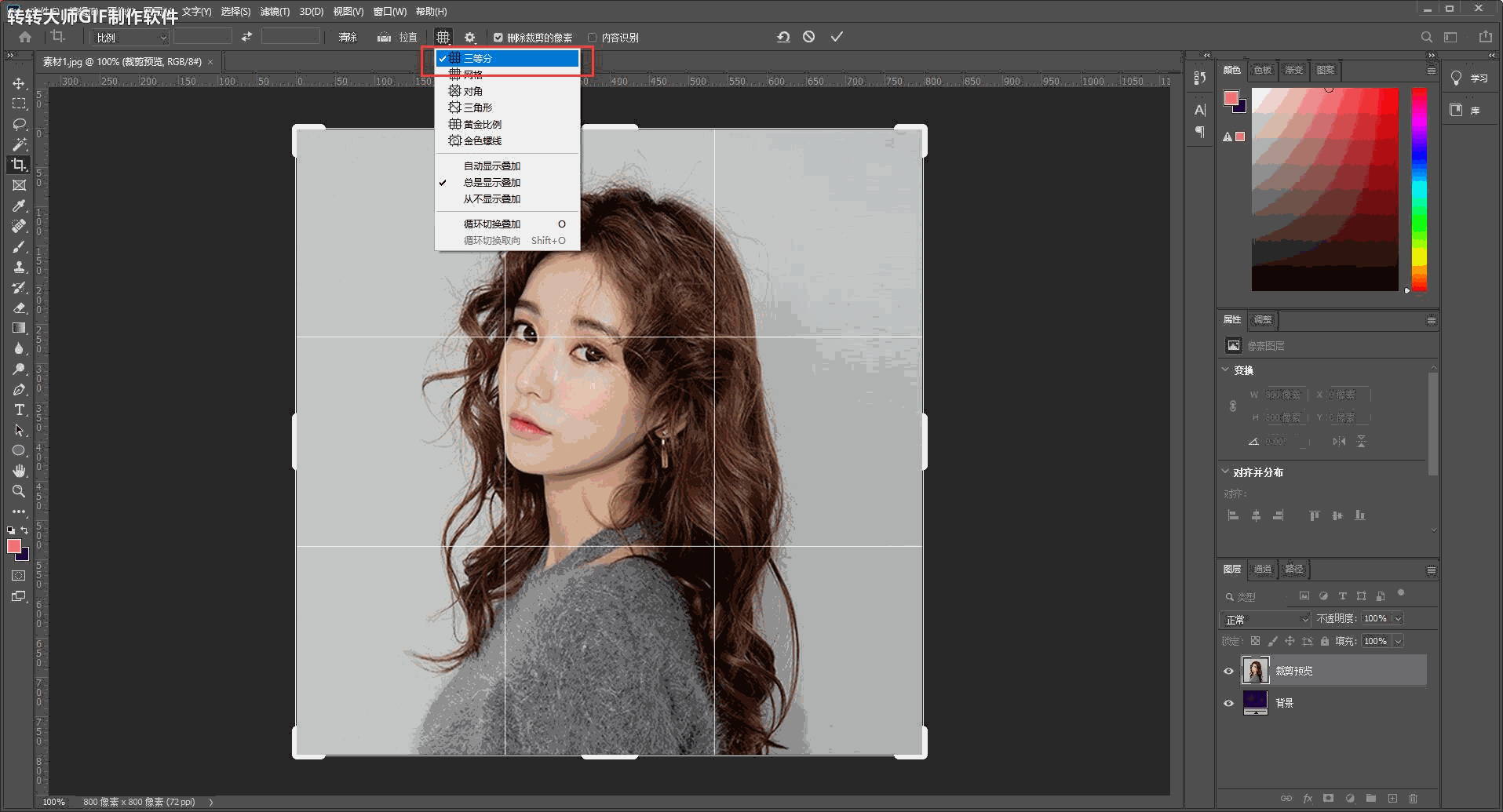Select the Healing Brush tool
Screen dimensions: 1503x812
19,226
